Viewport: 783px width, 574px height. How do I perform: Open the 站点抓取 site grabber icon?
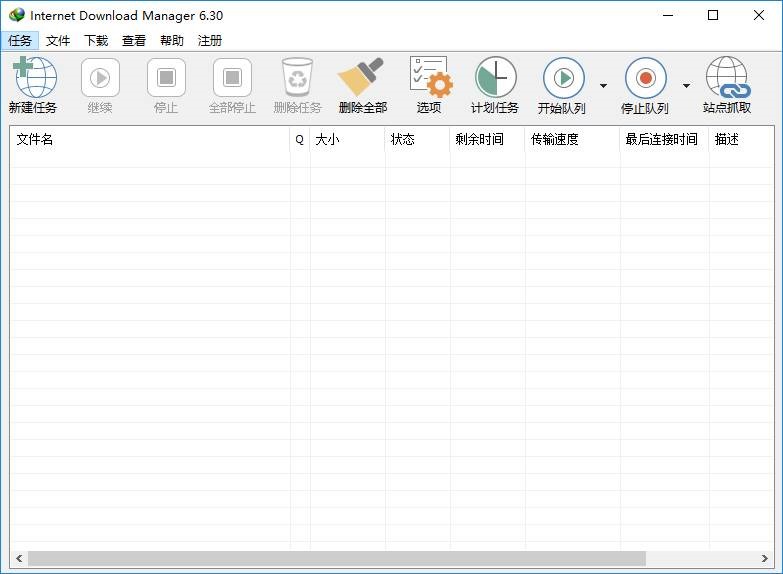point(728,77)
